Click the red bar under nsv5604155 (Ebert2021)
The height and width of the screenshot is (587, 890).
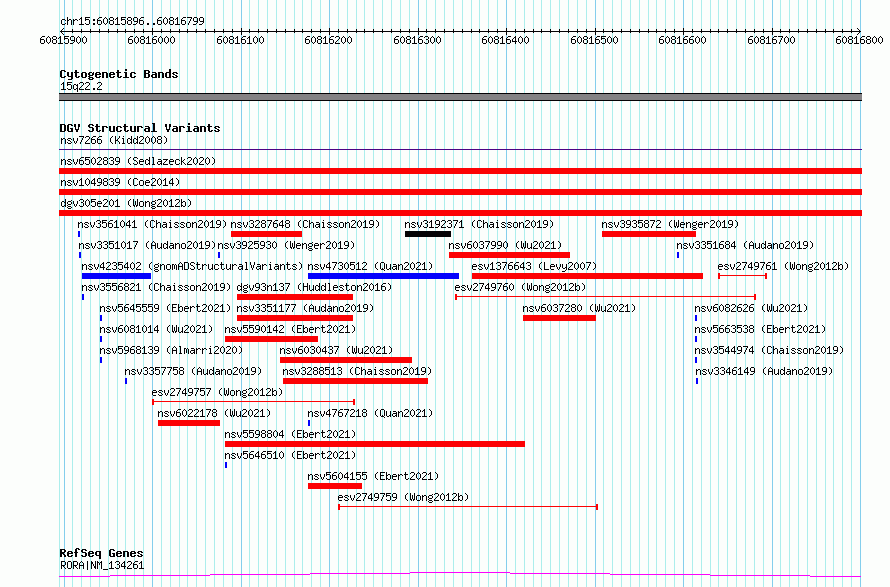(335, 486)
